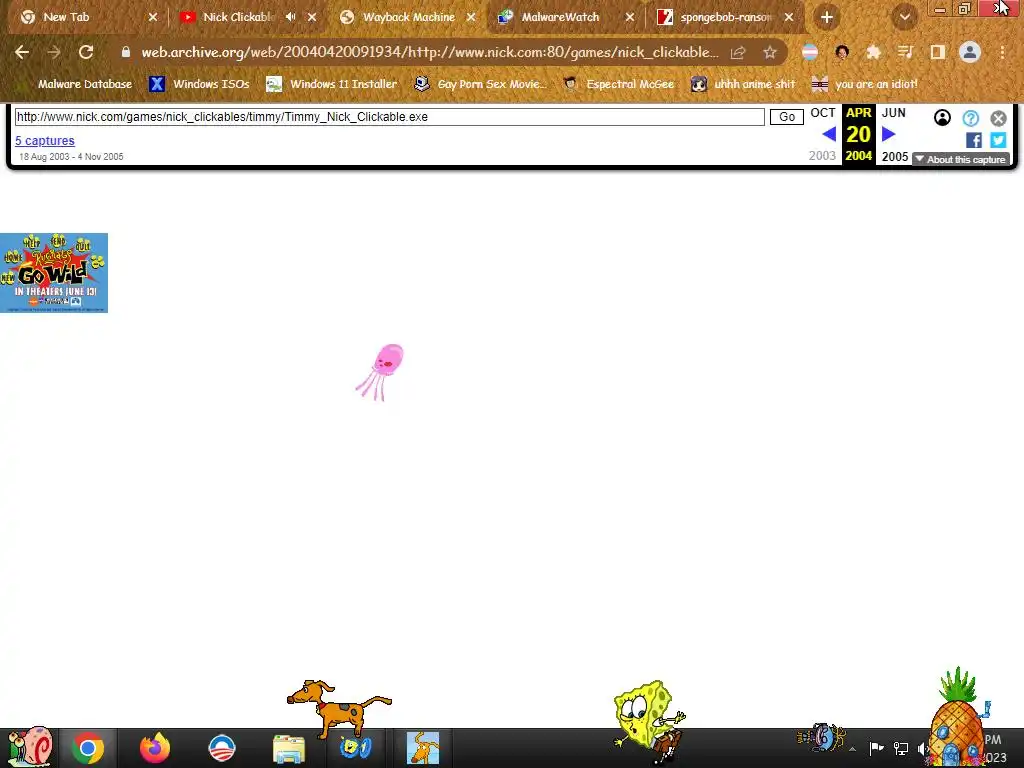1024x768 pixels.
Task: Click the Wayback Machine URL input field
Action: click(389, 117)
